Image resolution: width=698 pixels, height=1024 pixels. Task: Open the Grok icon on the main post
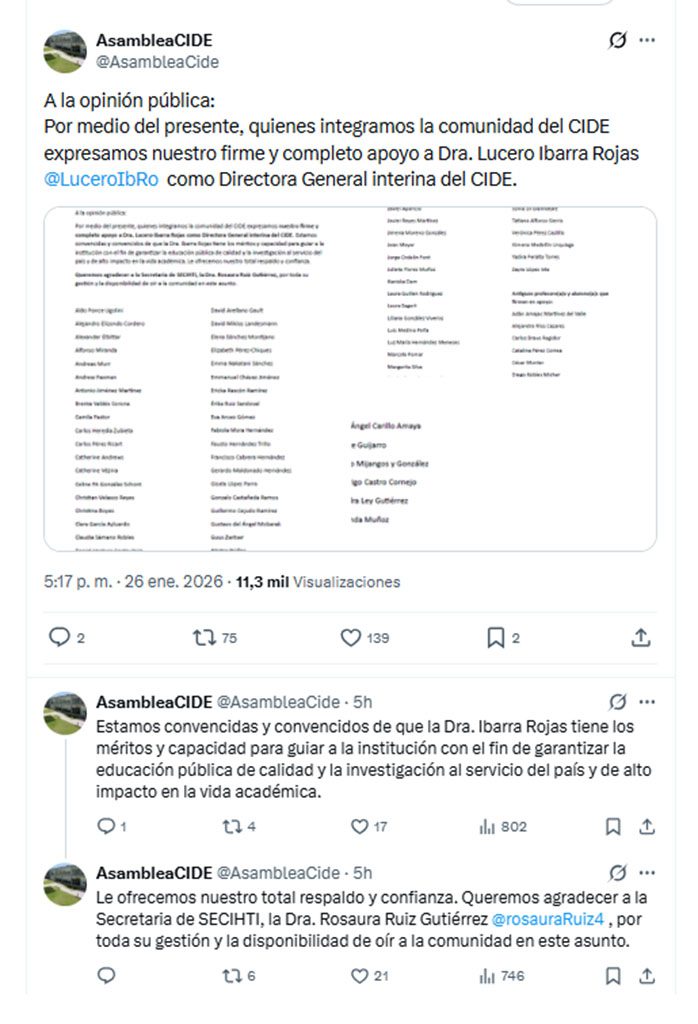coord(618,41)
